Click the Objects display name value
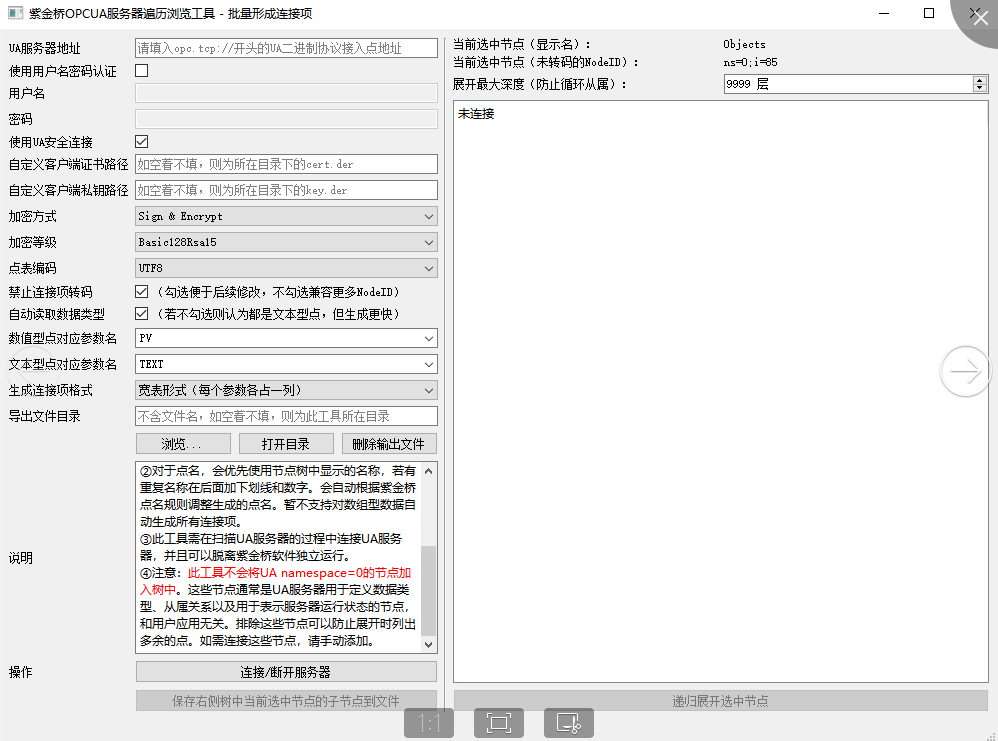 (744, 45)
